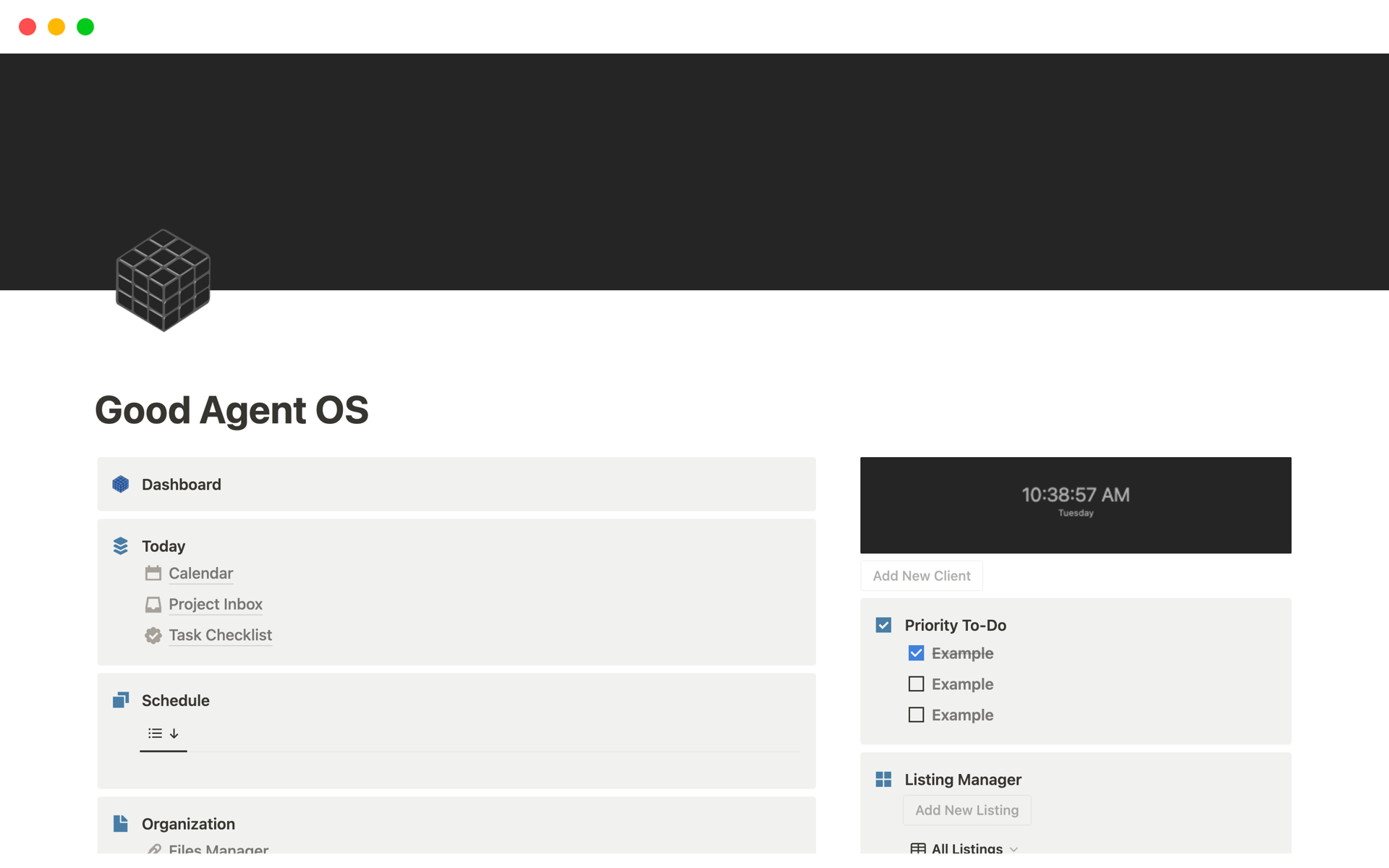Click the Add New Listing button
This screenshot has width=1389, height=868.
(x=967, y=810)
